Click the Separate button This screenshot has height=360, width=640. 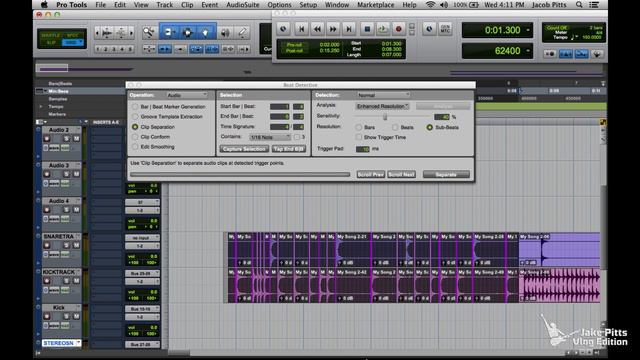pyautogui.click(x=446, y=174)
